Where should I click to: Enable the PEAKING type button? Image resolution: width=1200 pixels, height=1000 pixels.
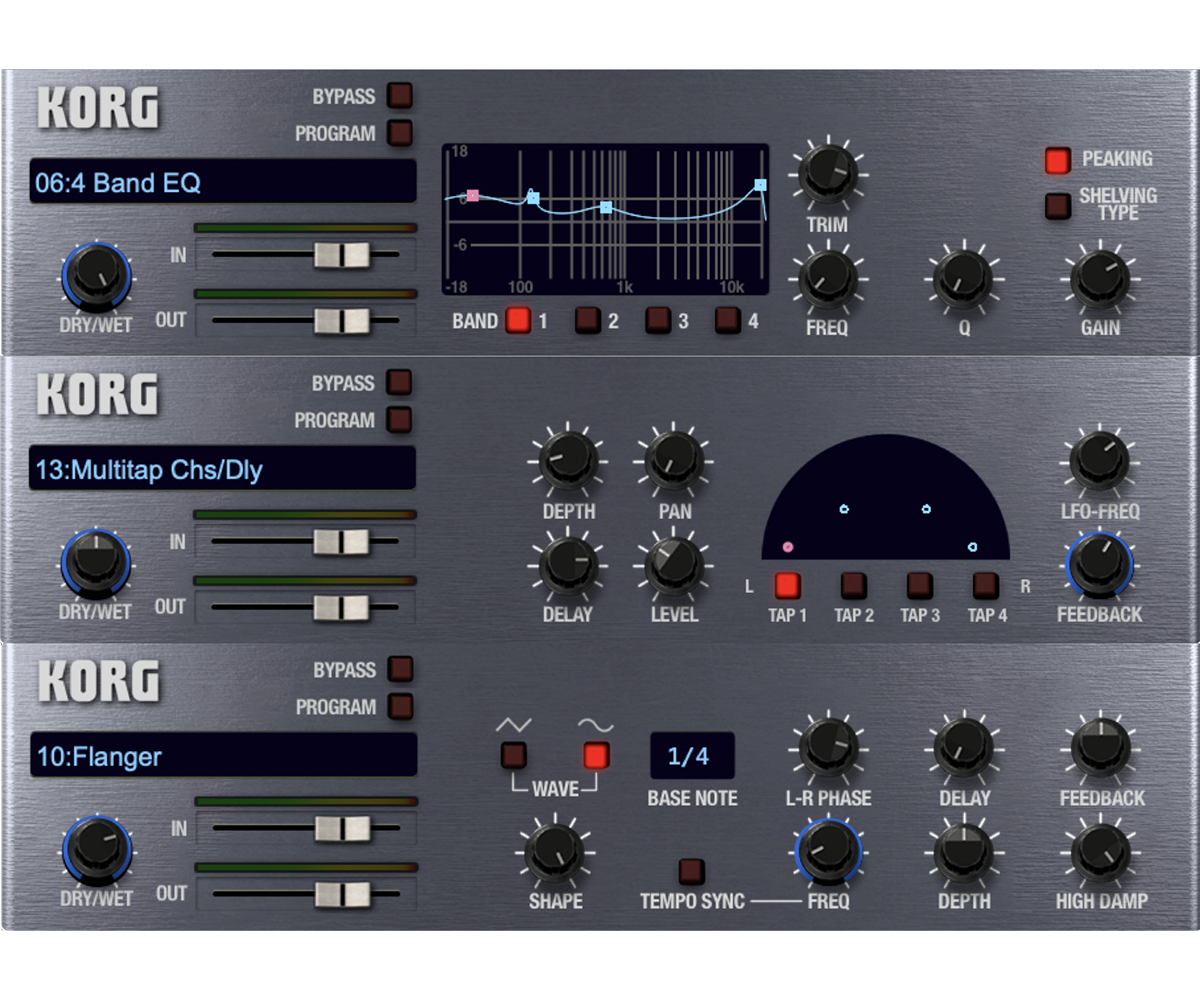1058,159
